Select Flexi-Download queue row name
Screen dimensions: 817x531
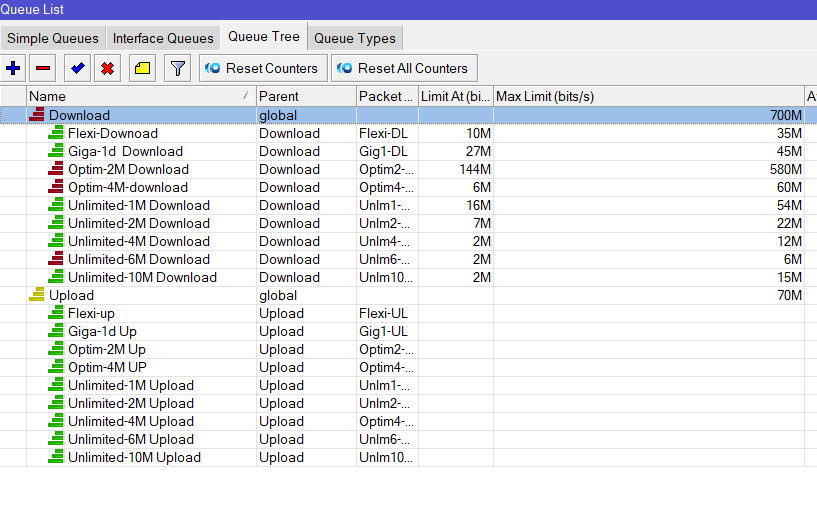pos(113,133)
